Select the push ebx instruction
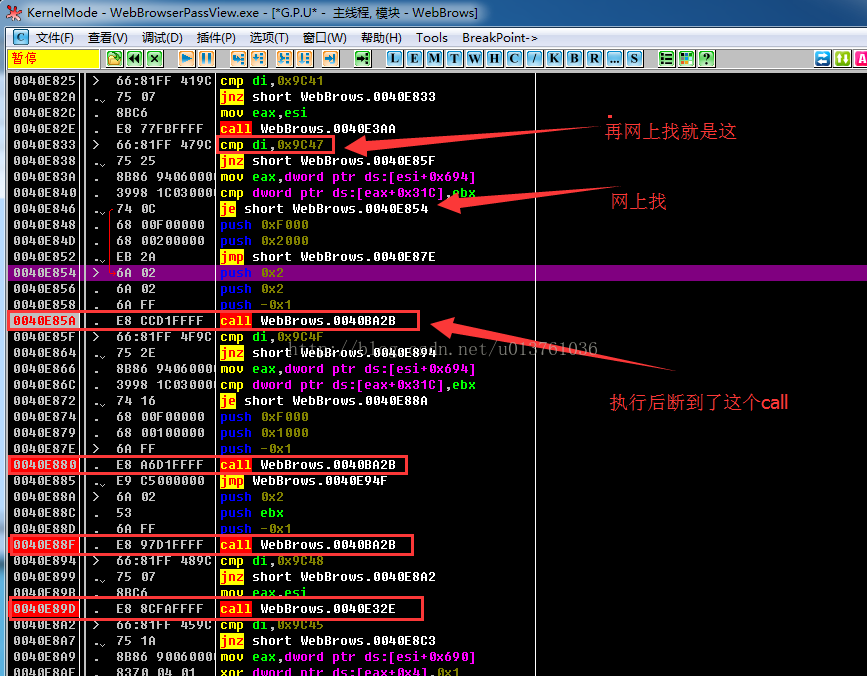Image resolution: width=867 pixels, height=676 pixels. pos(252,513)
